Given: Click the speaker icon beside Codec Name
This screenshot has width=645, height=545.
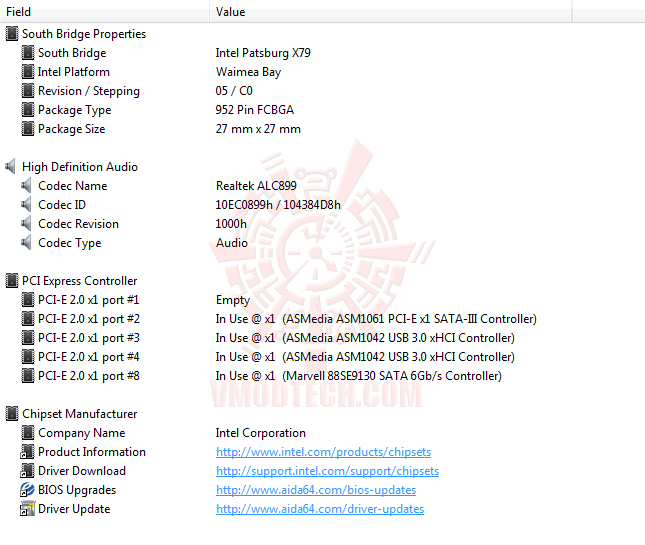Looking at the screenshot, I should [x=26, y=186].
